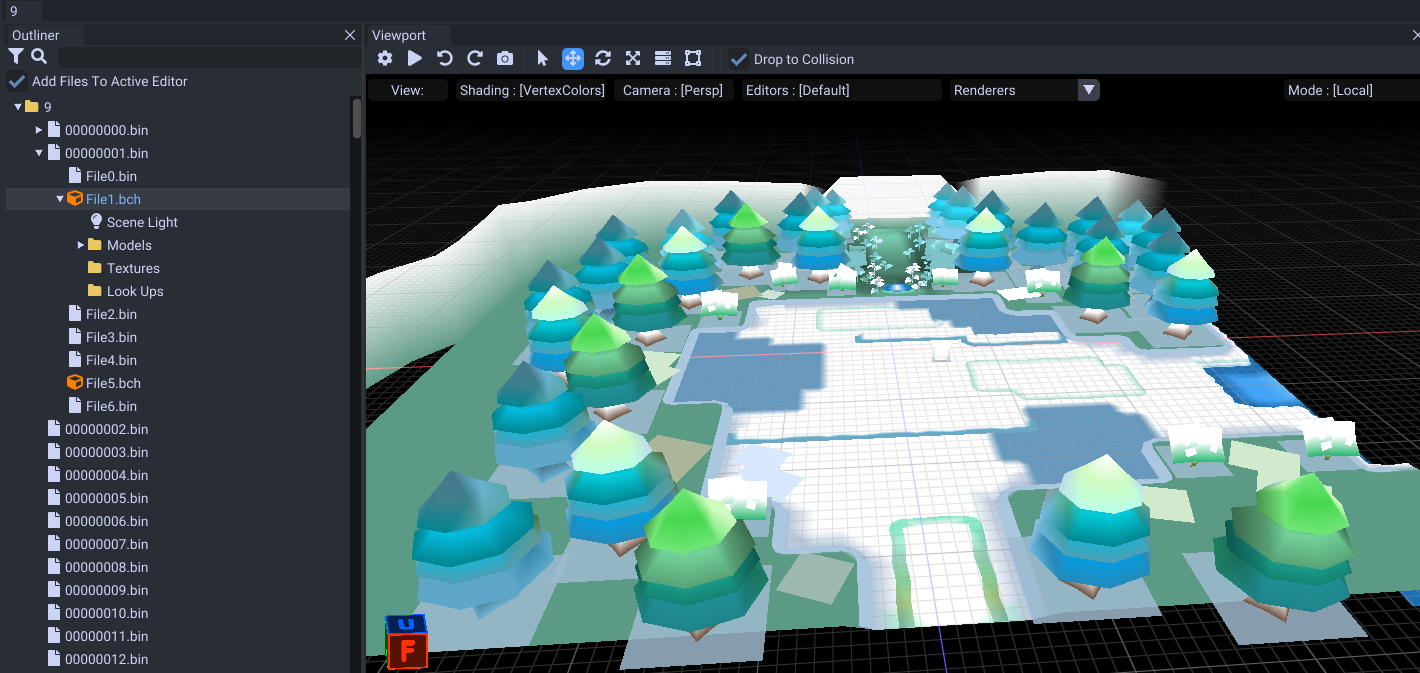This screenshot has height=673, width=1420.
Task: Select the rotate tool in the viewport toolbar
Action: point(602,58)
